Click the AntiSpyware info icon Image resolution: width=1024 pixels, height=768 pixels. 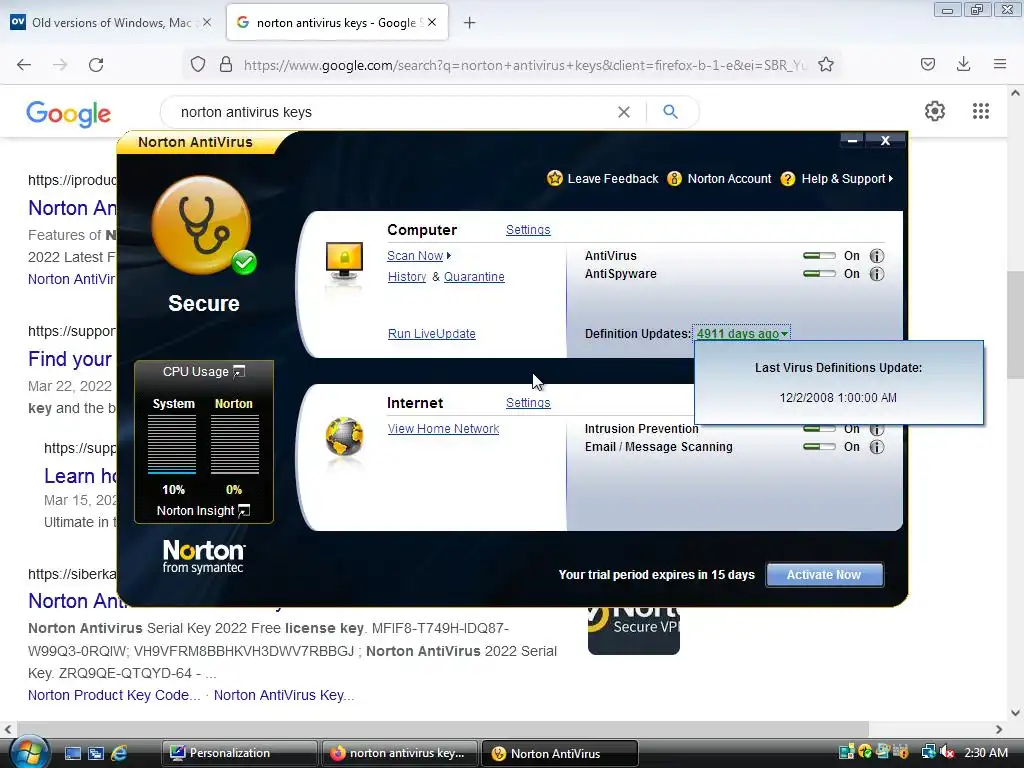click(876, 274)
